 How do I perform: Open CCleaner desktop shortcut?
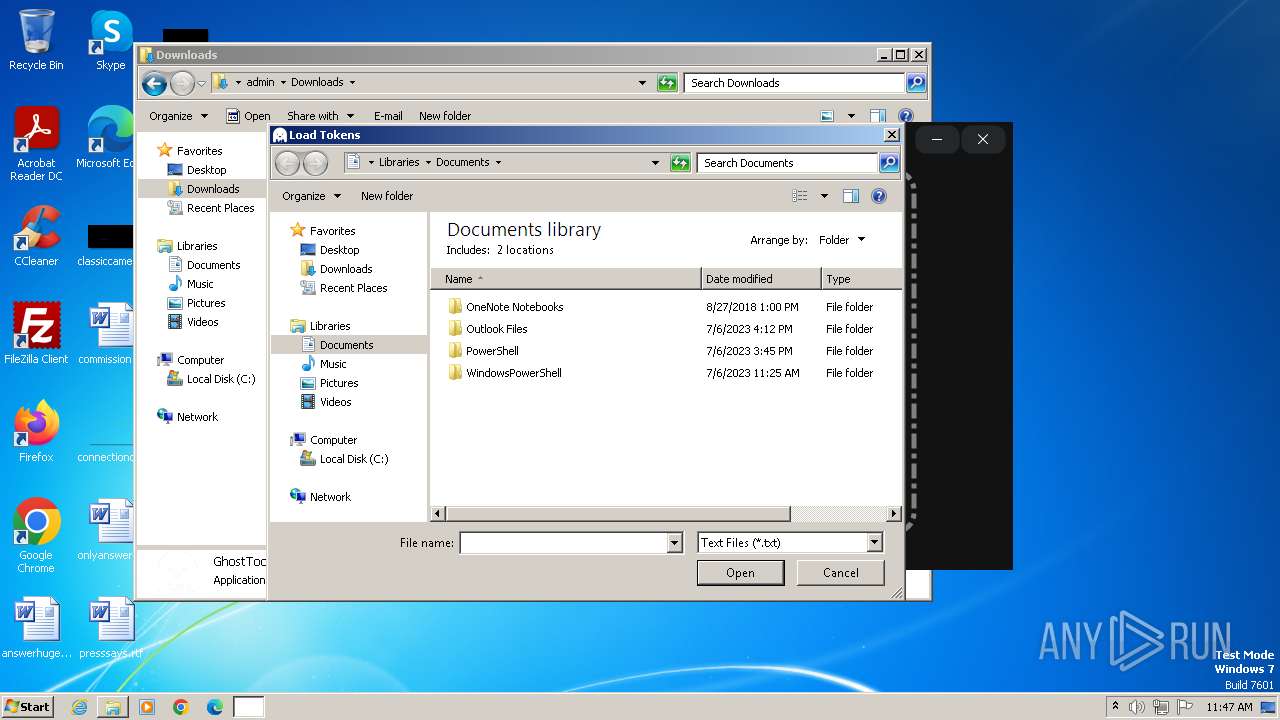coord(36,236)
